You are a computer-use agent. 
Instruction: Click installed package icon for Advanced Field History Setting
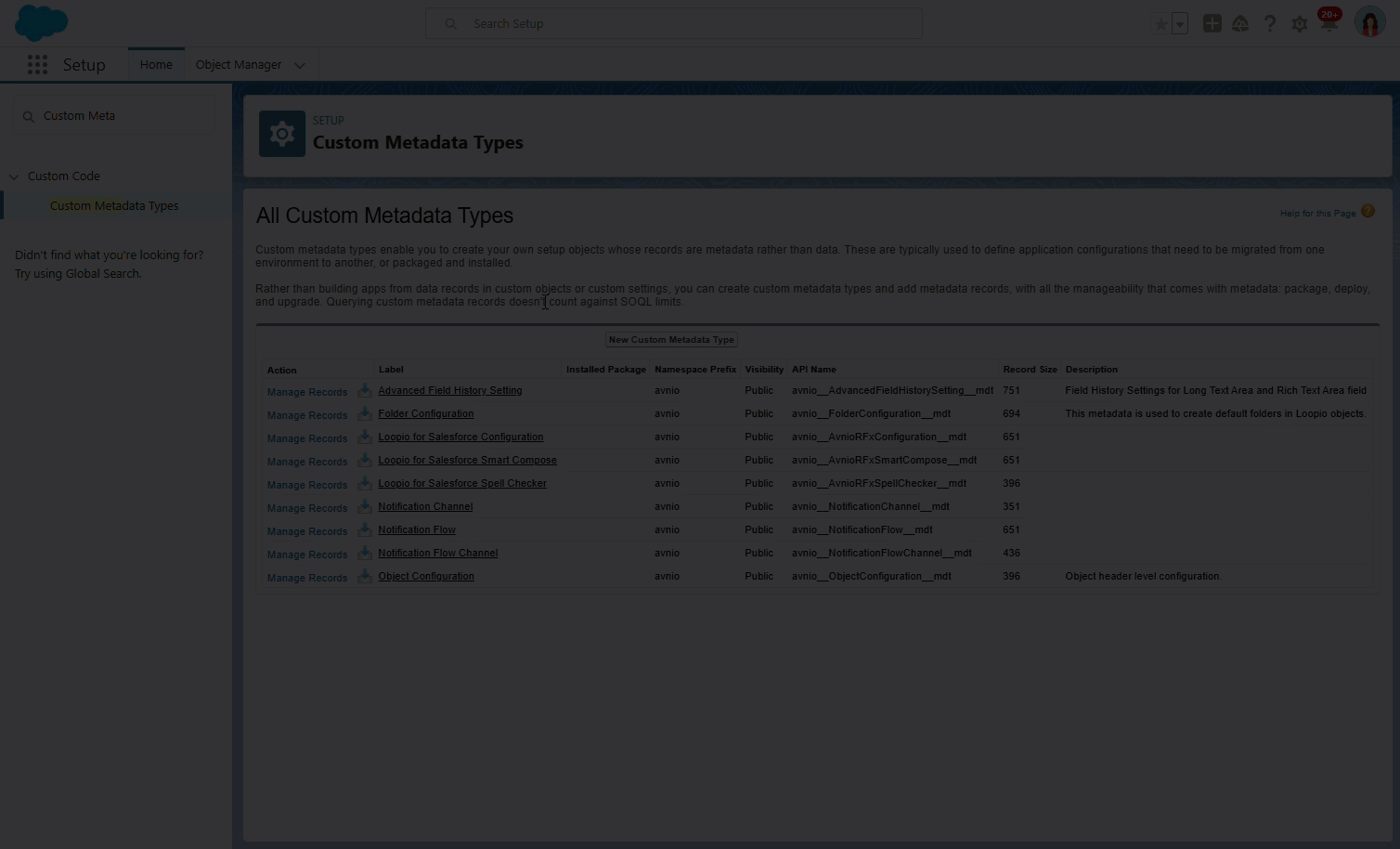click(365, 390)
